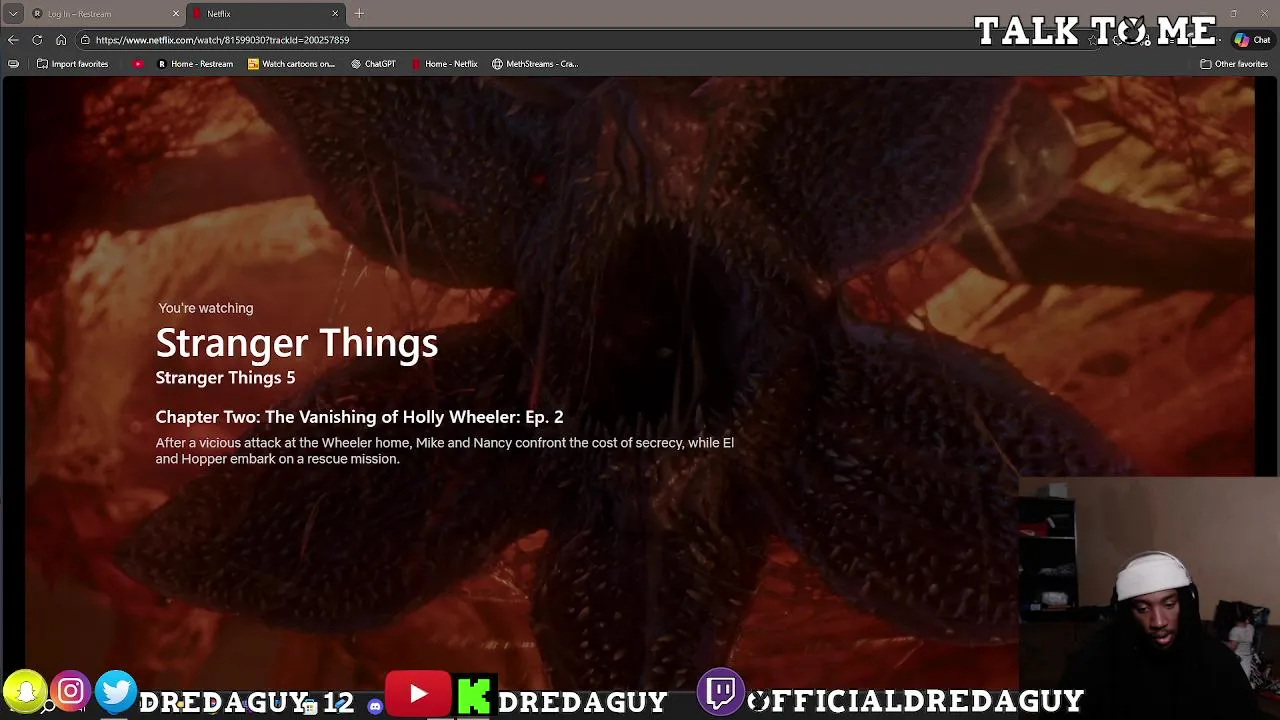Open a new browser tab
Image resolution: width=1280 pixels, height=720 pixels.
pyautogui.click(x=359, y=14)
